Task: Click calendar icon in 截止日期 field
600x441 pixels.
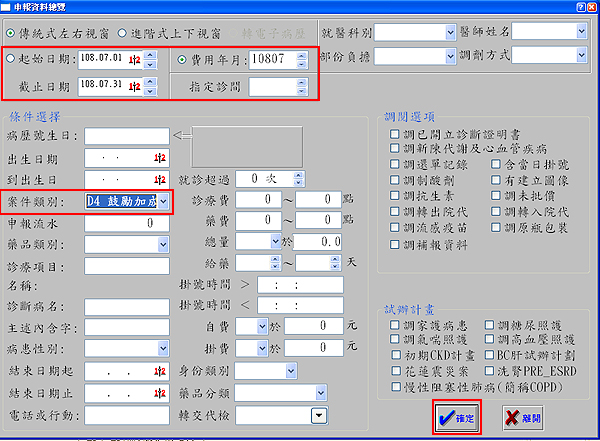Action: pos(134,87)
